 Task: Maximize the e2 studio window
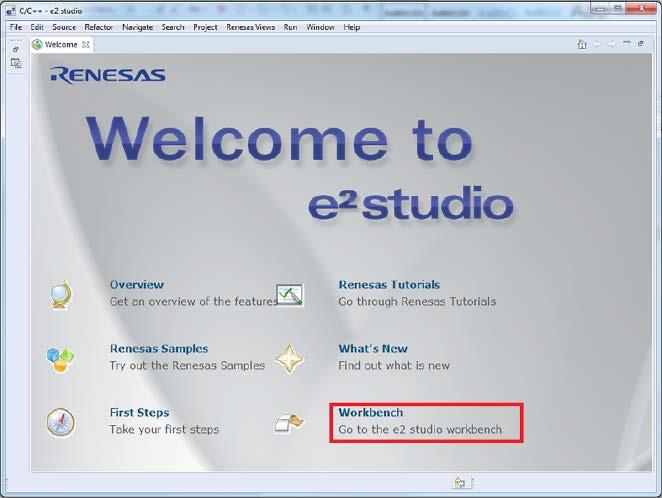point(617,8)
